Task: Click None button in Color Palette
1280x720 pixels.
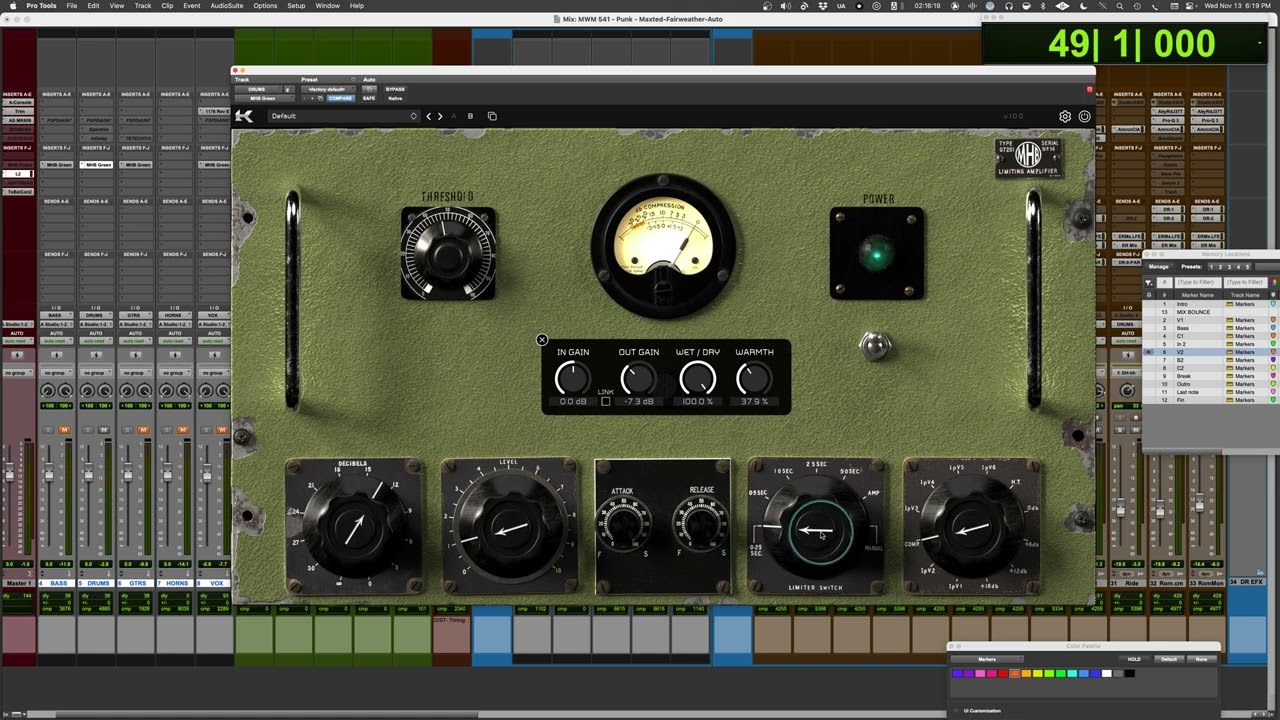Action: 1201,659
